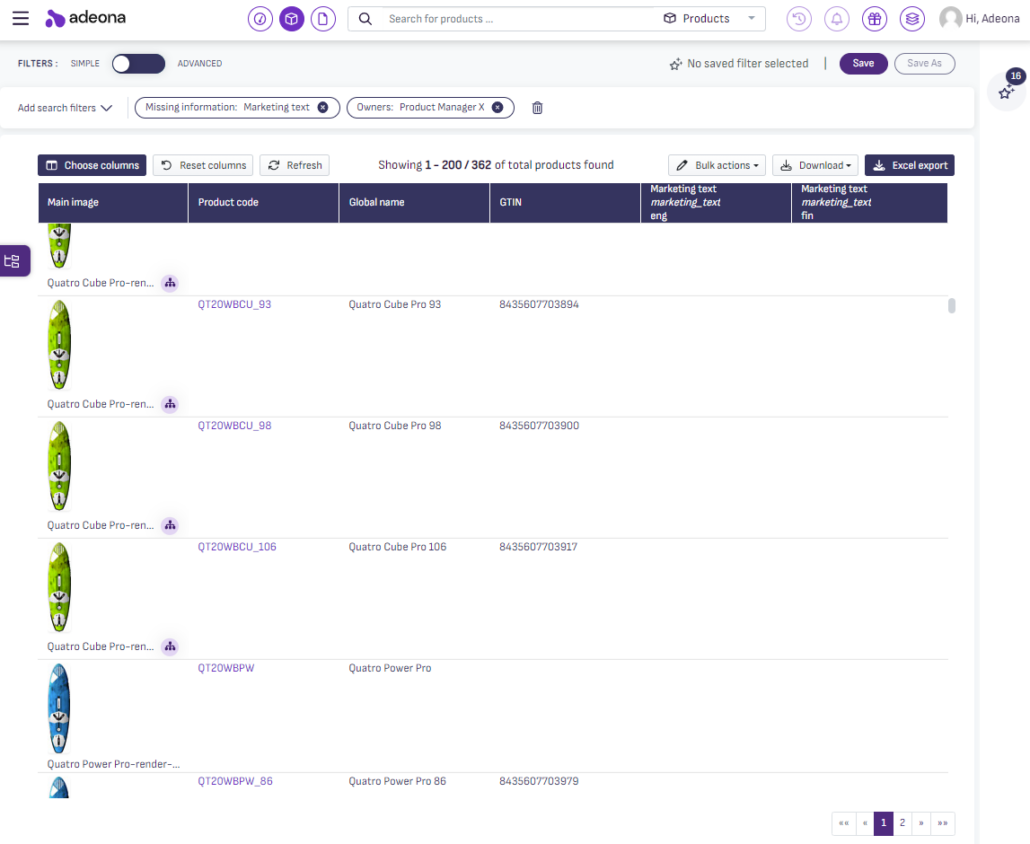Click Excel export button
Viewport: 1030px width, 844px height.
[x=909, y=166]
